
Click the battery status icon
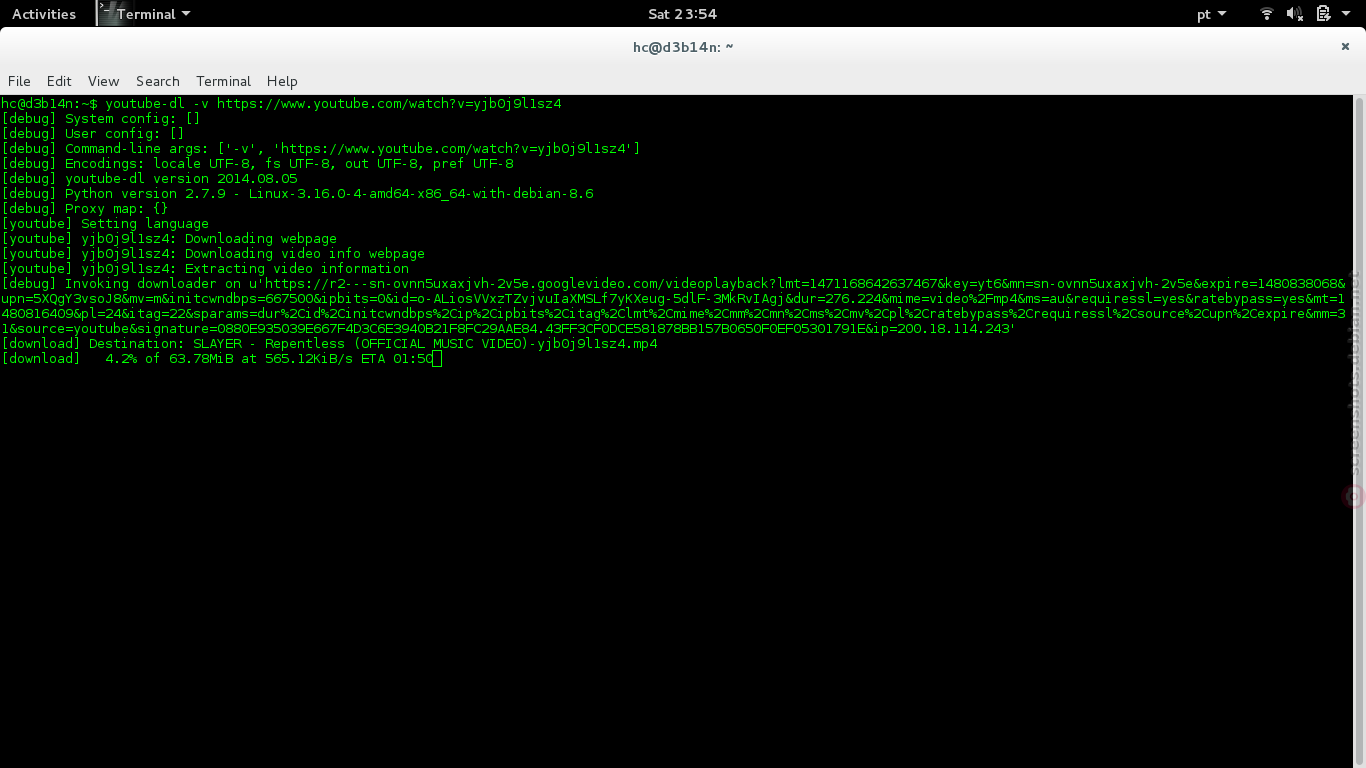pyautogui.click(x=1323, y=14)
